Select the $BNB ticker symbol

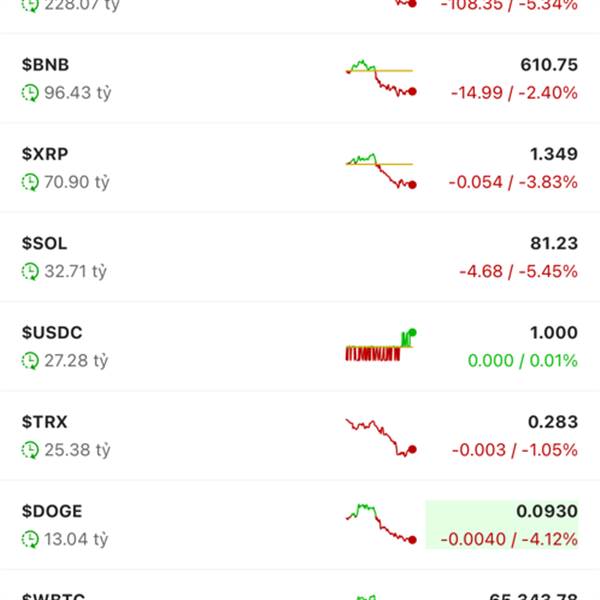[x=45, y=65]
